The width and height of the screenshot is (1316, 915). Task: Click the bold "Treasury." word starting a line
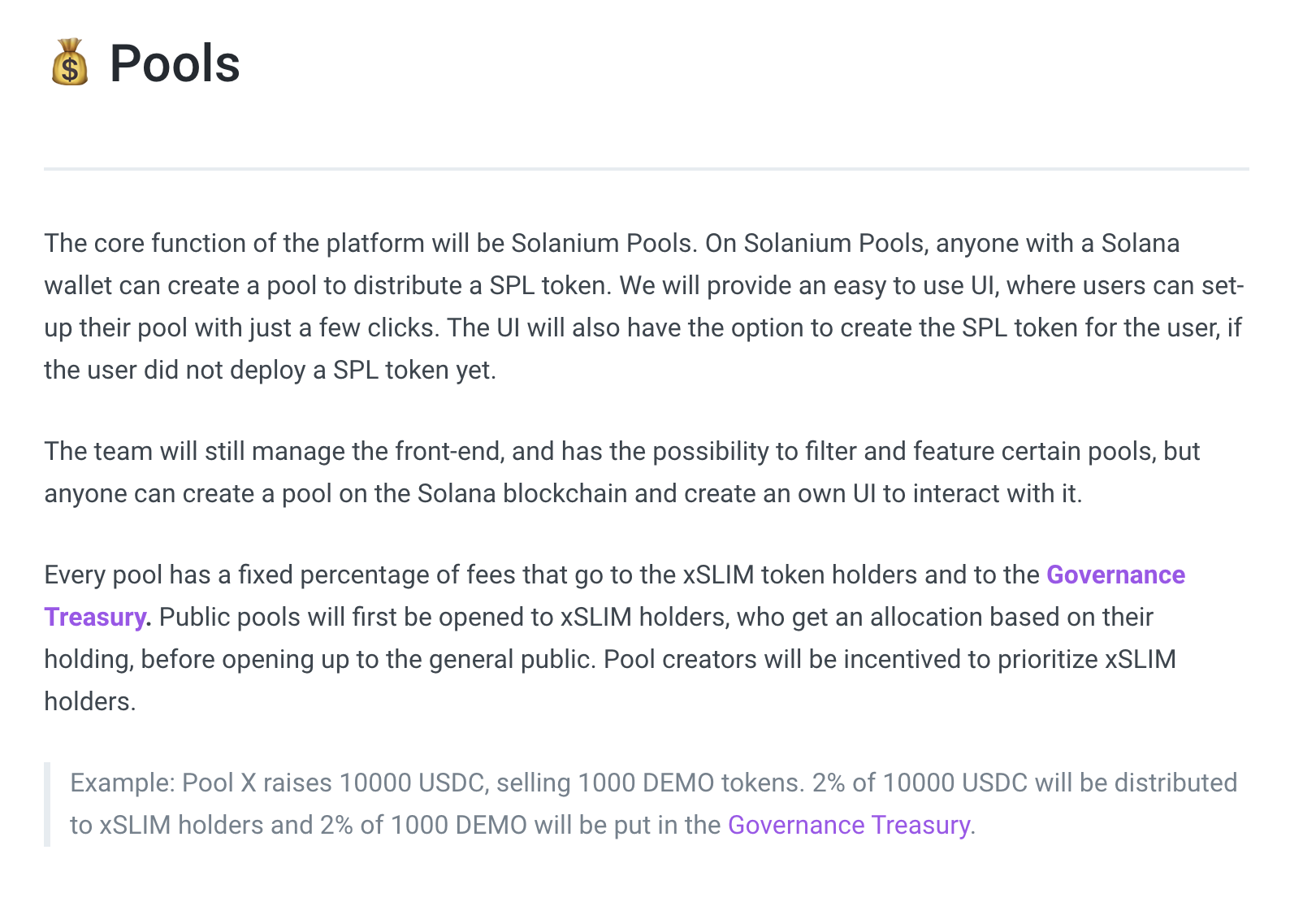click(x=97, y=617)
